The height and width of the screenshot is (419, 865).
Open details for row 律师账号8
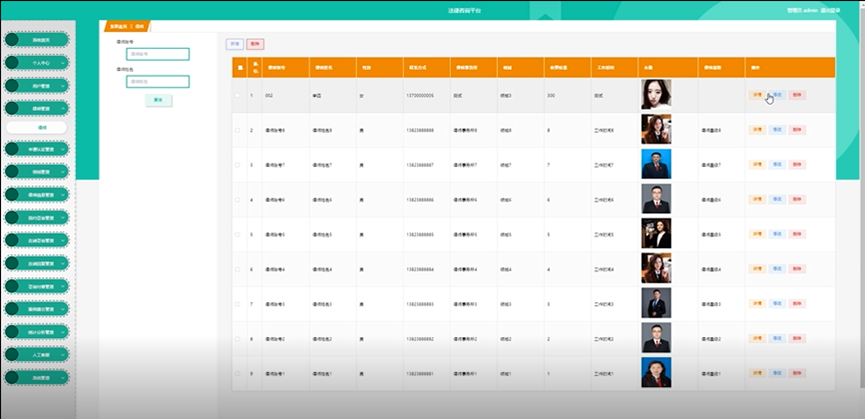pyautogui.click(x=757, y=130)
